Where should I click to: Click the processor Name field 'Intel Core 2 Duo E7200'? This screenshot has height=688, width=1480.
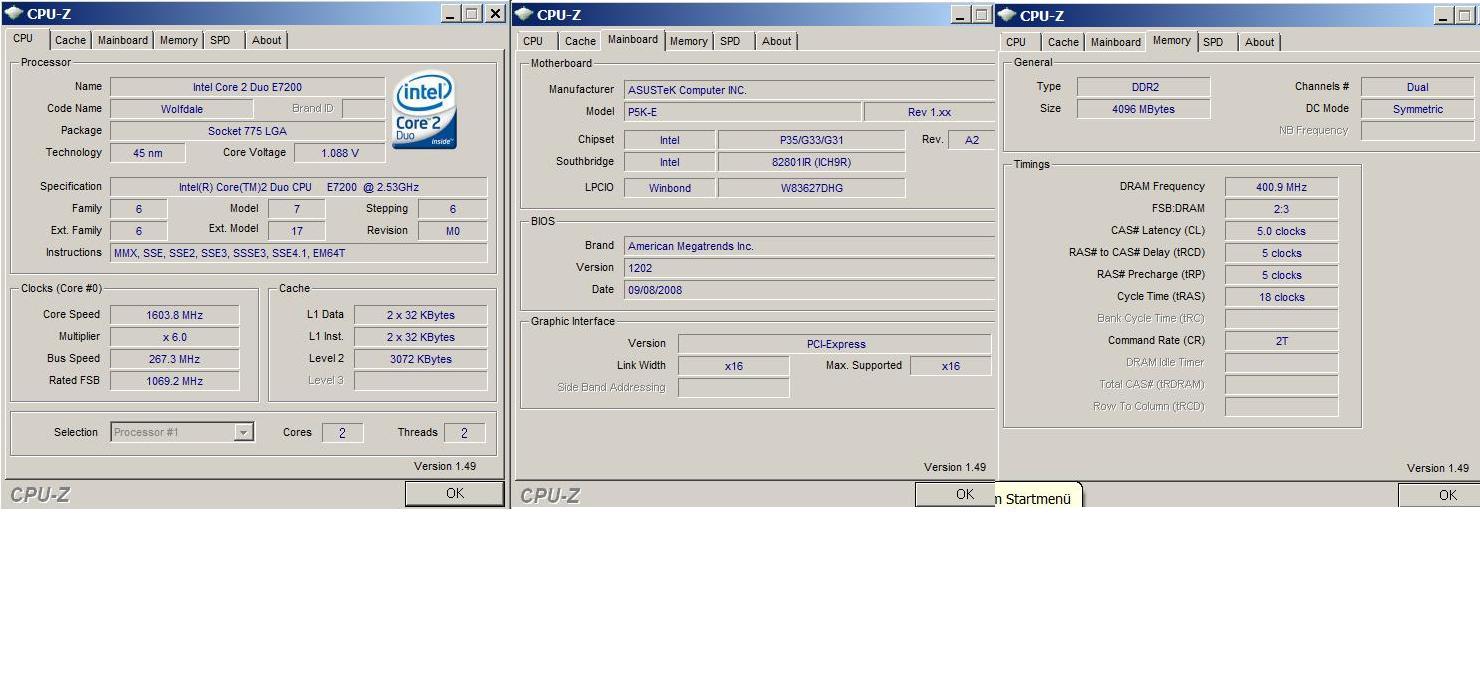tap(247, 87)
